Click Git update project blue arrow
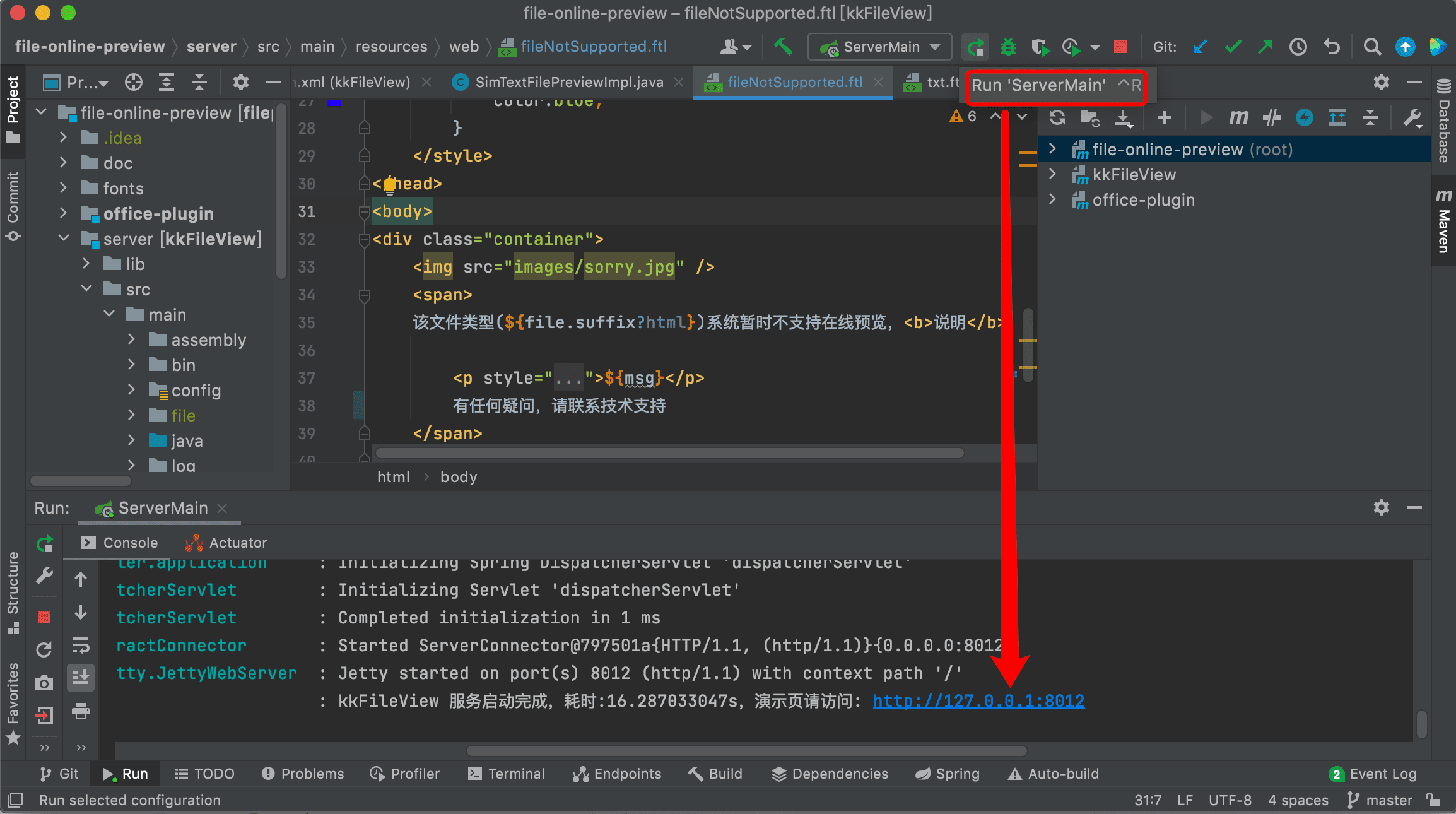The height and width of the screenshot is (814, 1456). coord(1200,47)
